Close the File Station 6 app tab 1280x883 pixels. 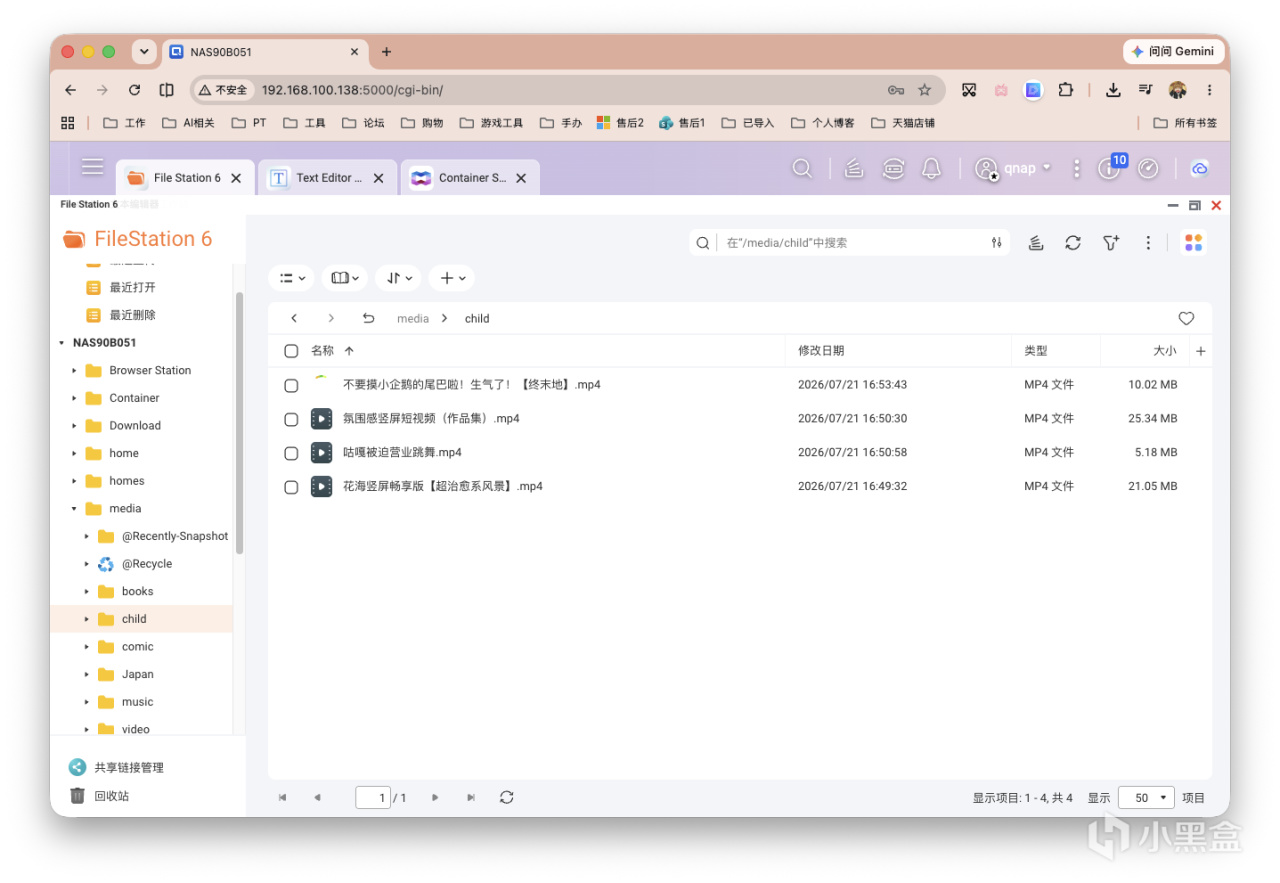(x=236, y=178)
